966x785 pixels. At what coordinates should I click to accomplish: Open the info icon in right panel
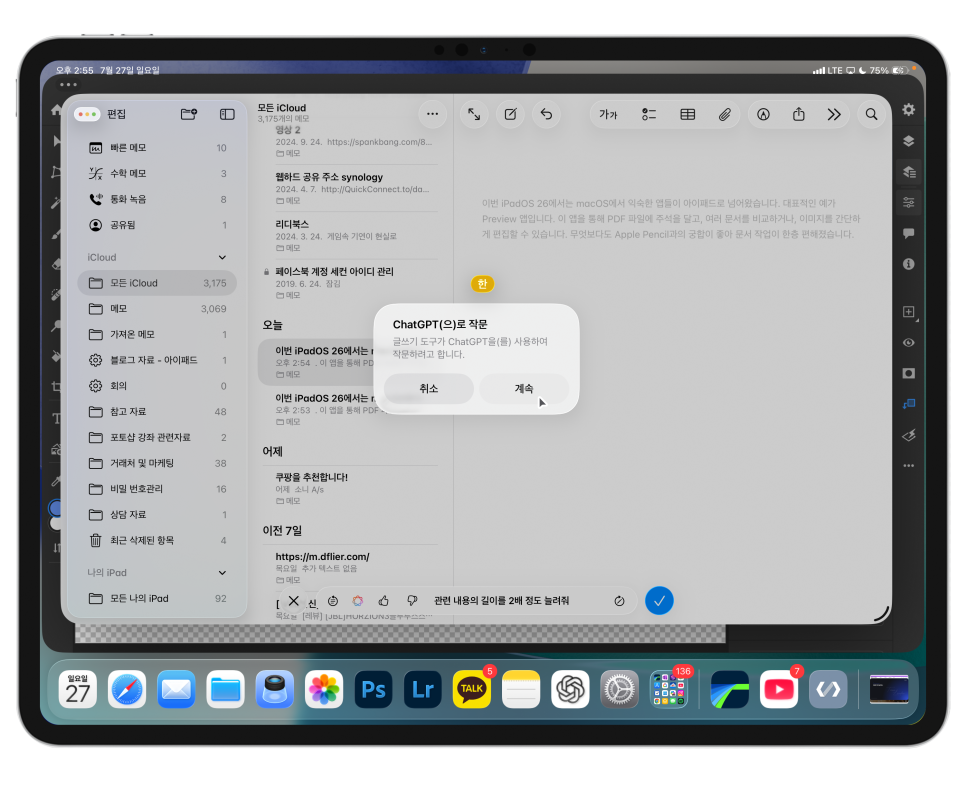(909, 264)
